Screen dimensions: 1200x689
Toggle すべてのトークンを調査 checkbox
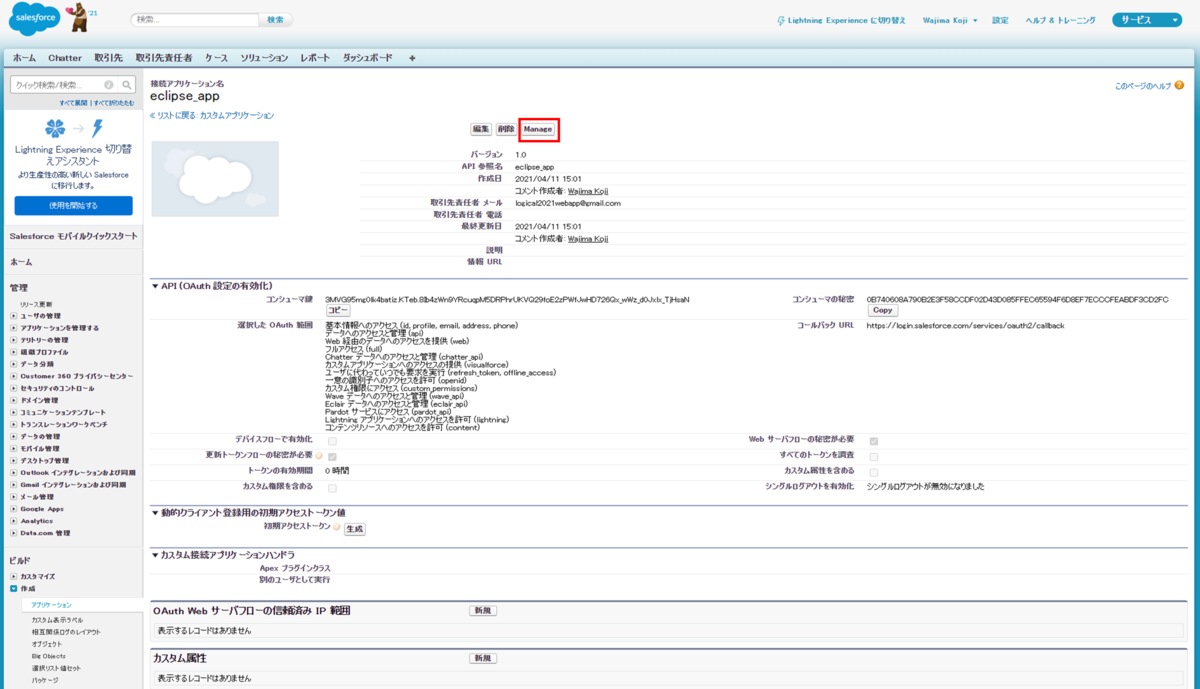click(x=874, y=456)
